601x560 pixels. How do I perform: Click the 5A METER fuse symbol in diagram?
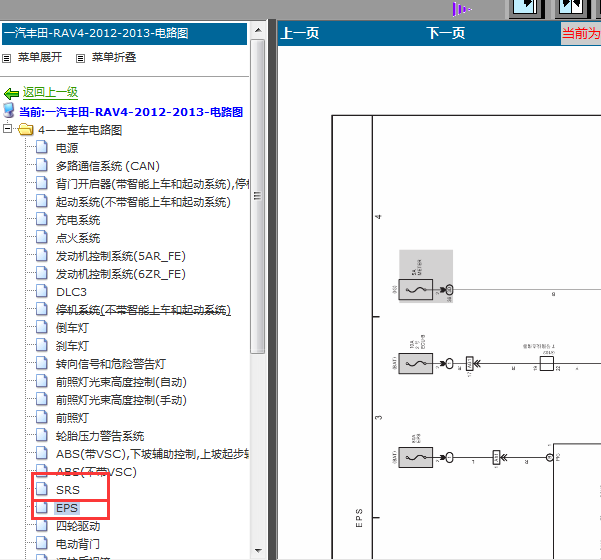(x=416, y=289)
